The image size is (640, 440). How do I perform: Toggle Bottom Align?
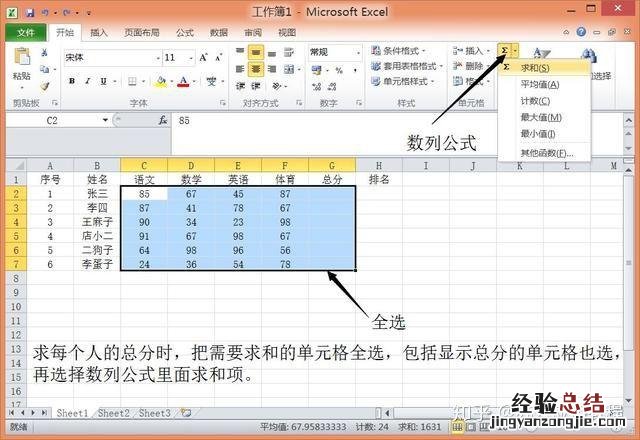(272, 52)
